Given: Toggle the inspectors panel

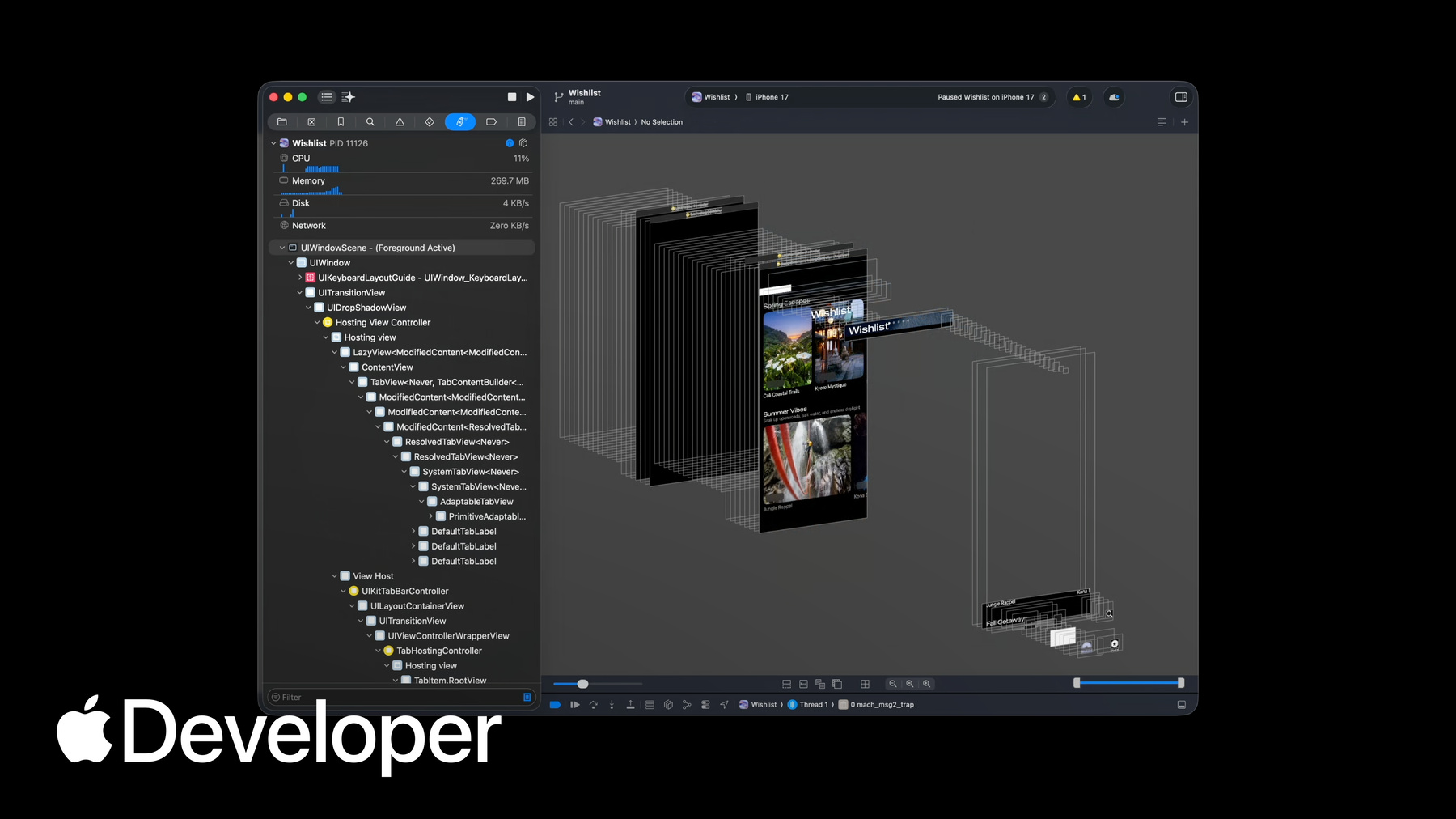Looking at the screenshot, I should coord(1181,97).
